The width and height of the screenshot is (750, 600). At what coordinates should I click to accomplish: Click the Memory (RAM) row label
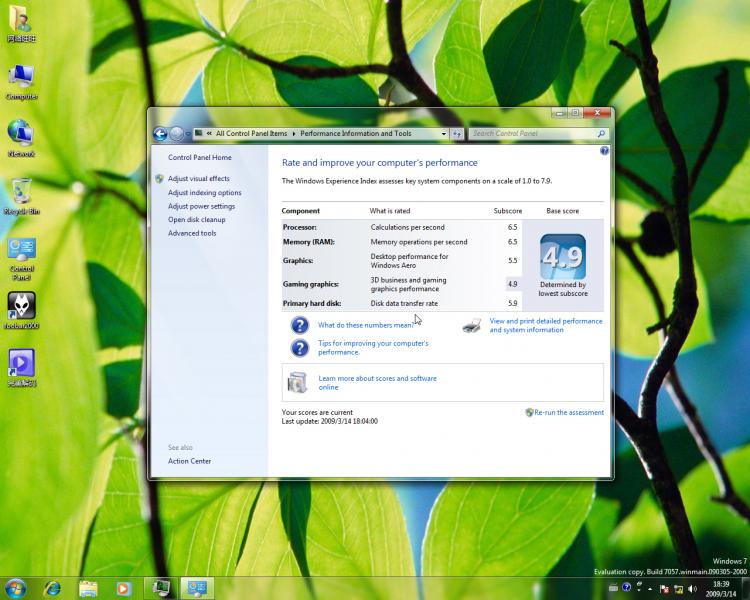(309, 242)
